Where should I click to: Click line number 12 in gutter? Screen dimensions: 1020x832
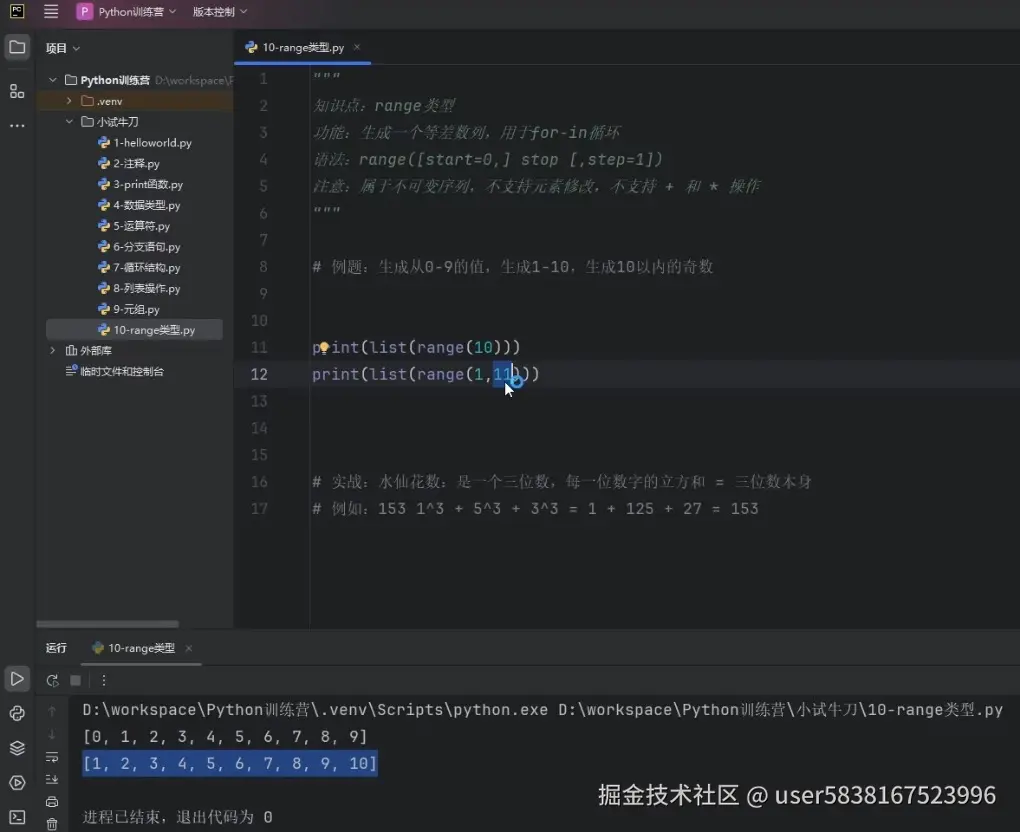[259, 374]
